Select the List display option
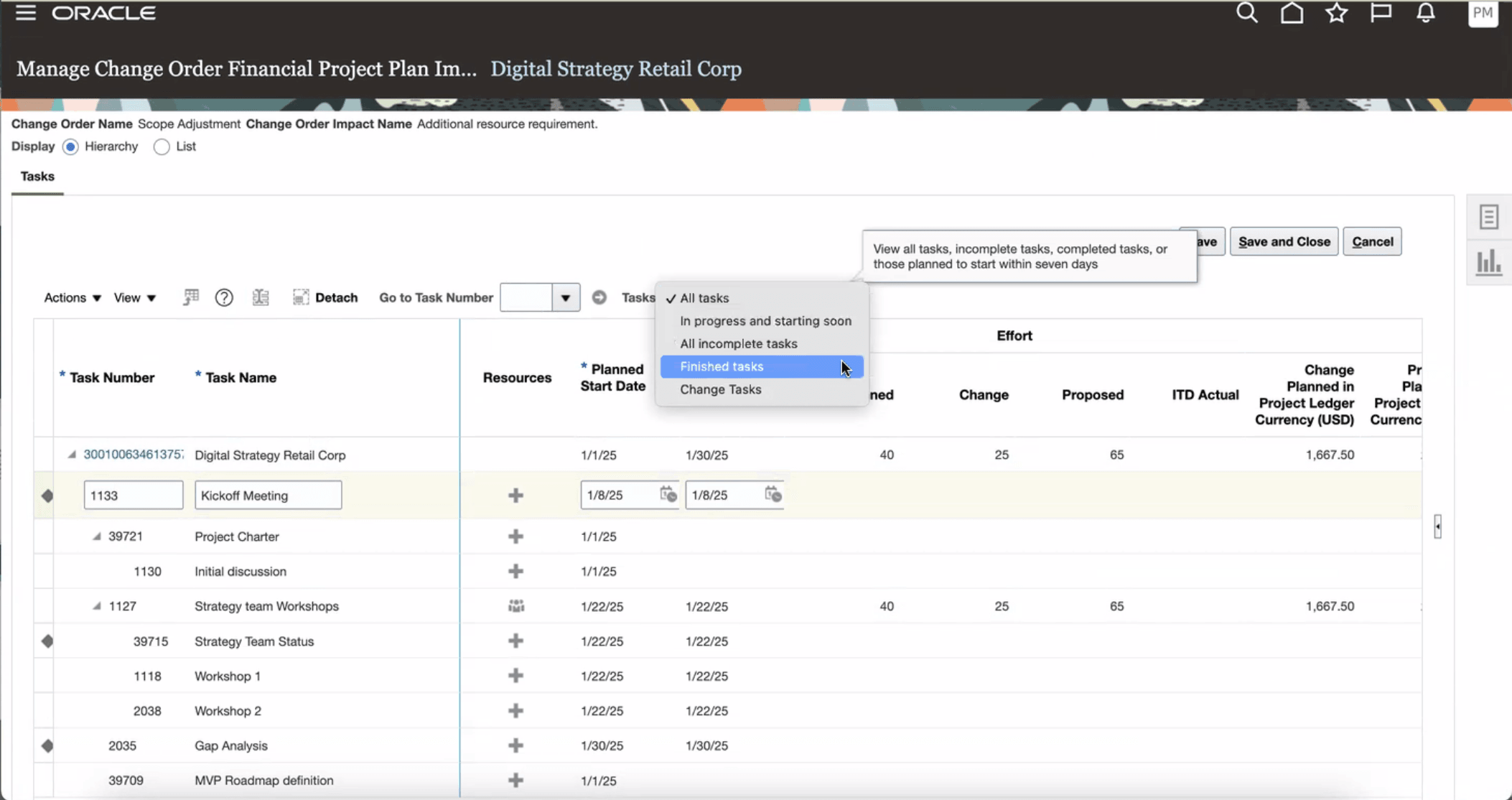 (162, 146)
